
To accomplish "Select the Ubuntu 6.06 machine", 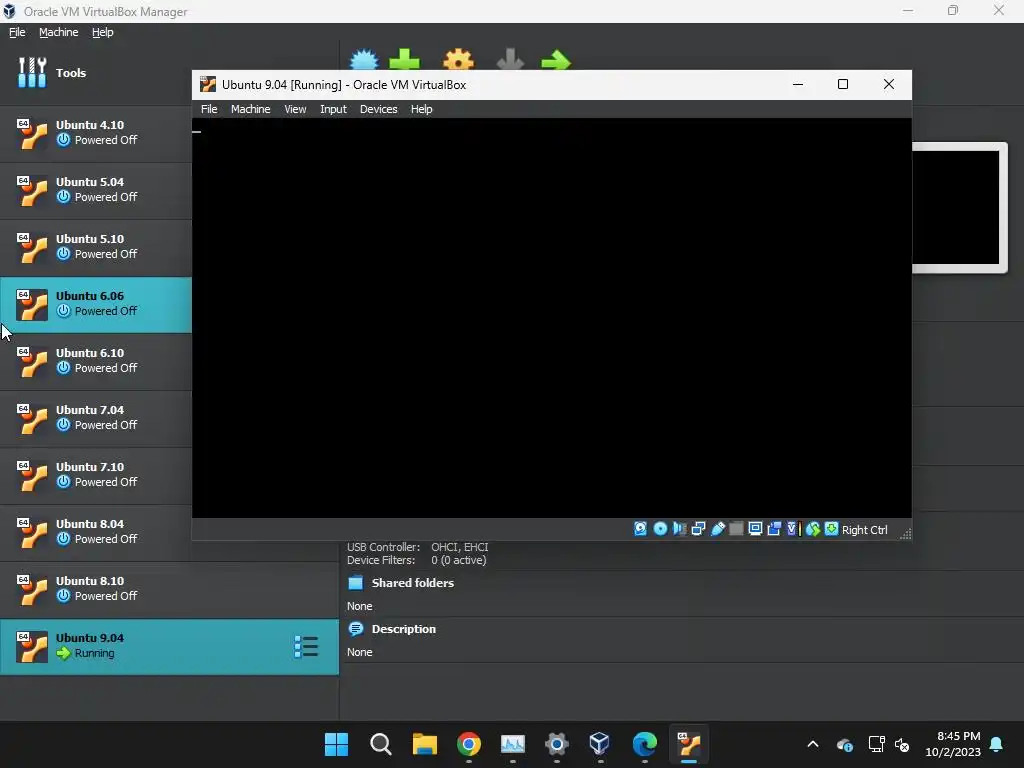I will 96,304.
